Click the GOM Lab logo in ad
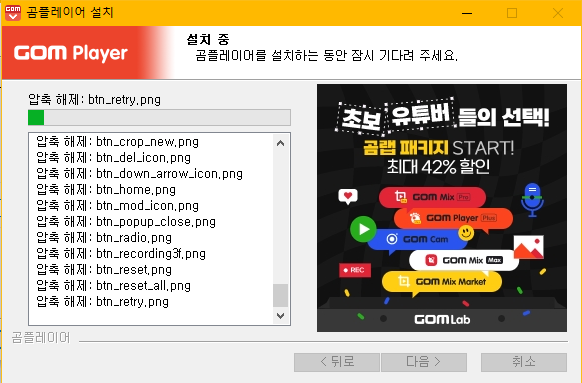The image size is (582, 383). (442, 319)
